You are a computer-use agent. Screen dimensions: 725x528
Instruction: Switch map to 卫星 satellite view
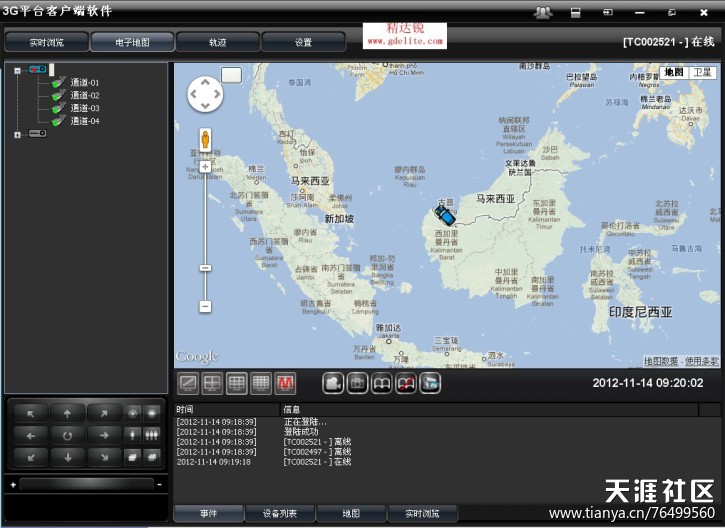pyautogui.click(x=702, y=73)
